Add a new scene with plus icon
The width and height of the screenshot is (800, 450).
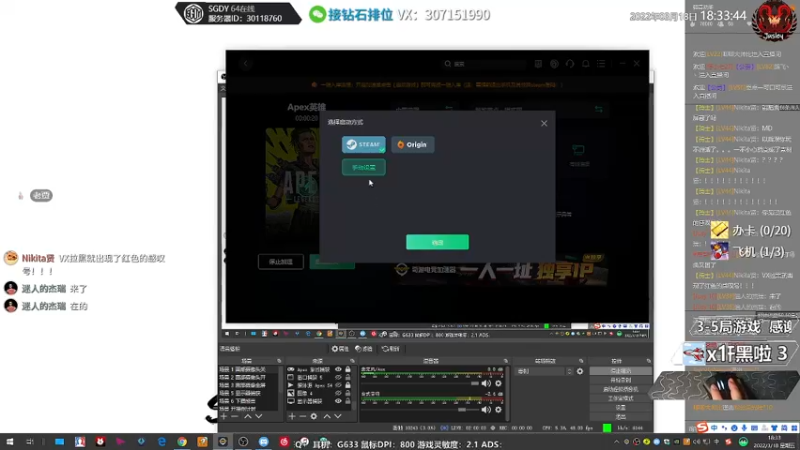click(223, 416)
